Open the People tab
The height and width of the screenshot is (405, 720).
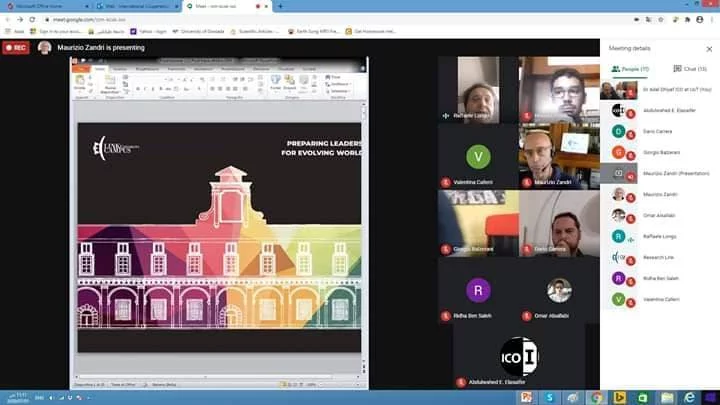tap(630, 69)
